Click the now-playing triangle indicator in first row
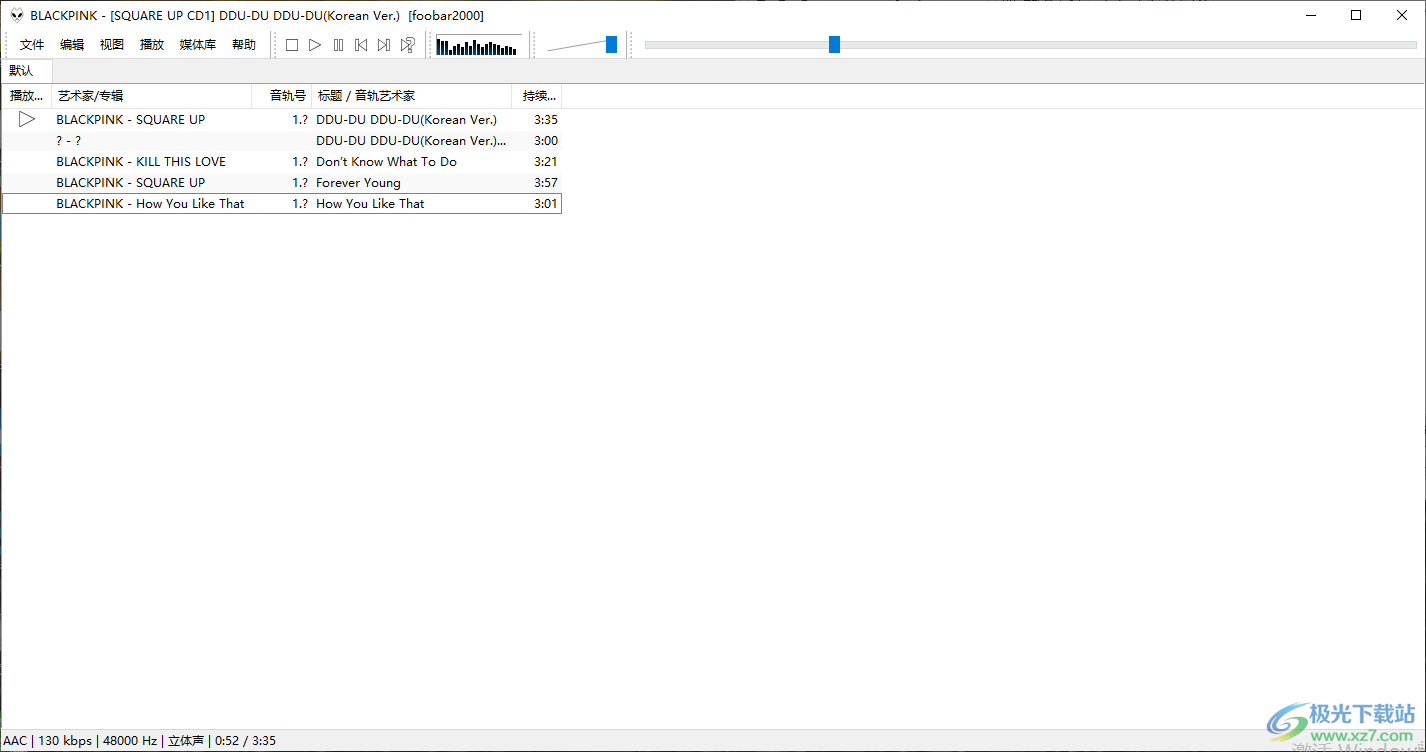The height and width of the screenshot is (752, 1426). click(x=27, y=119)
